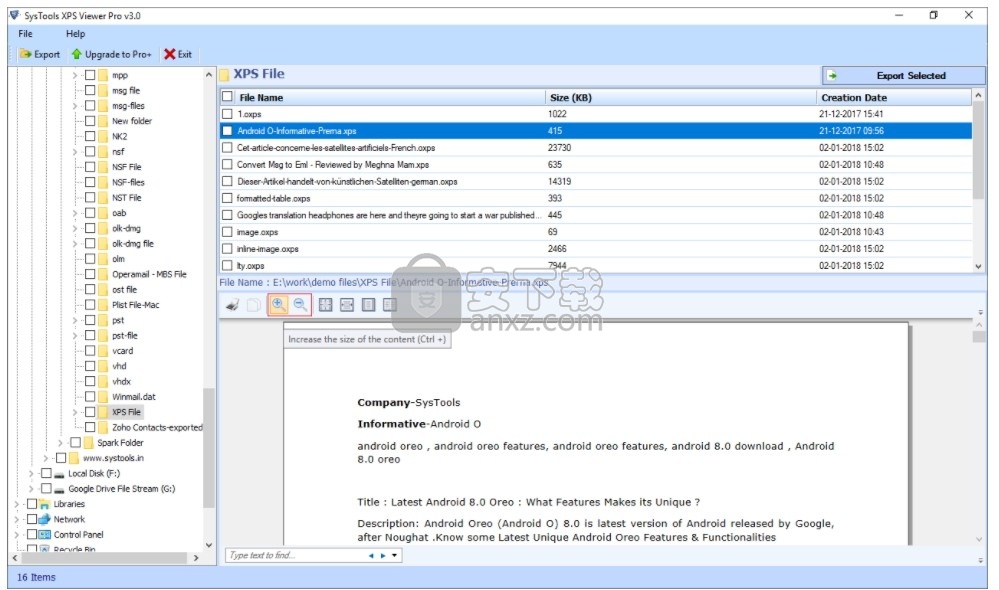Expand the pst-file folder node
The width and height of the screenshot is (999, 590).
[x=75, y=336]
